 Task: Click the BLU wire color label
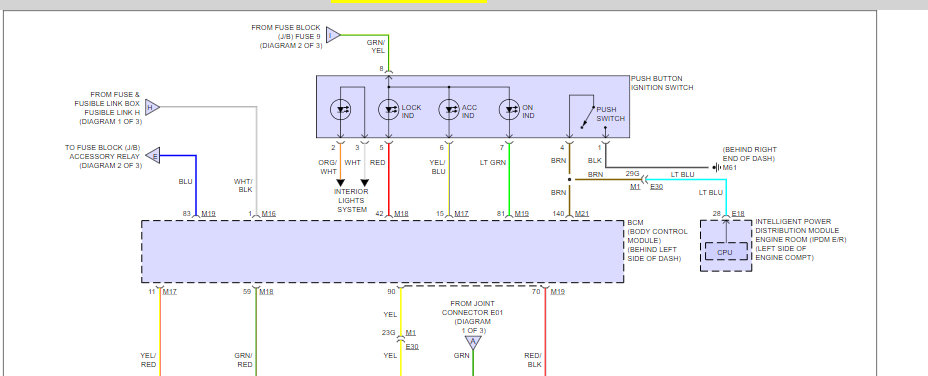(x=185, y=181)
